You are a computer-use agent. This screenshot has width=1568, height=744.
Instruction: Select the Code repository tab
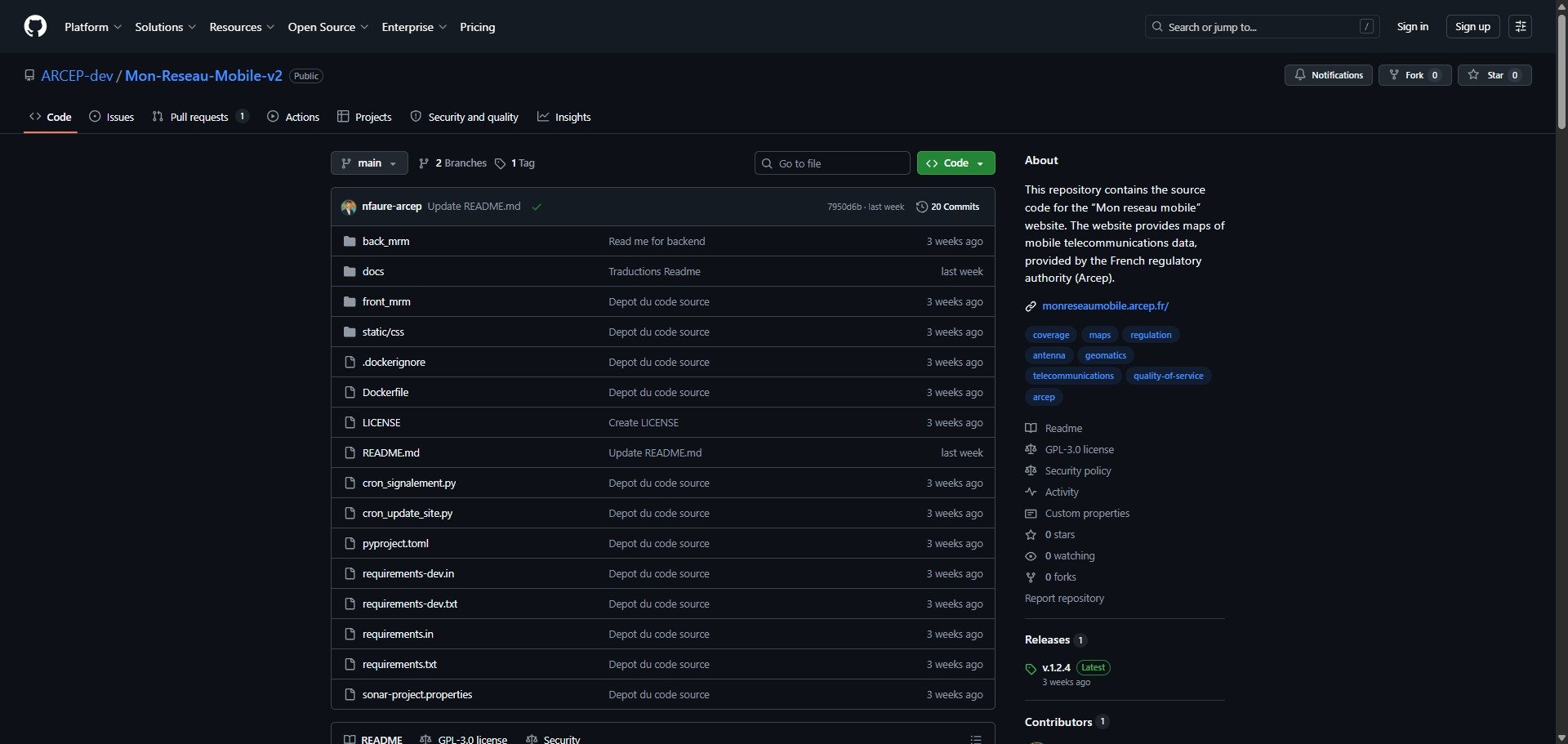[x=51, y=117]
